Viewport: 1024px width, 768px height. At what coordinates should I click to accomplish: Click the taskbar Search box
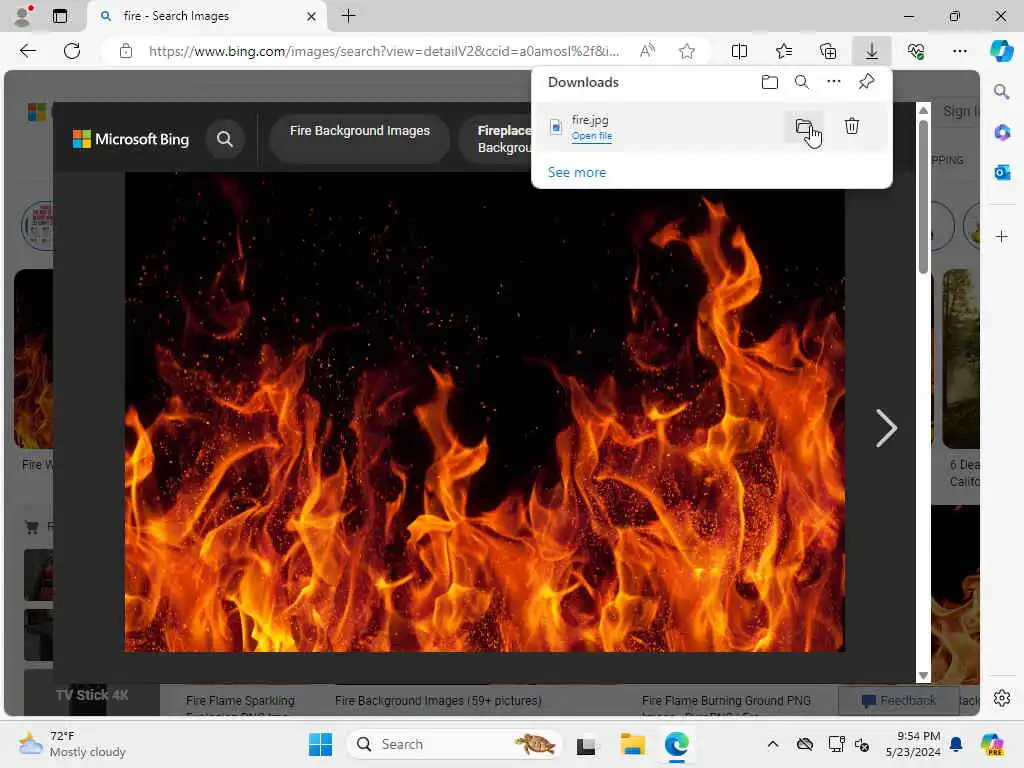point(455,744)
